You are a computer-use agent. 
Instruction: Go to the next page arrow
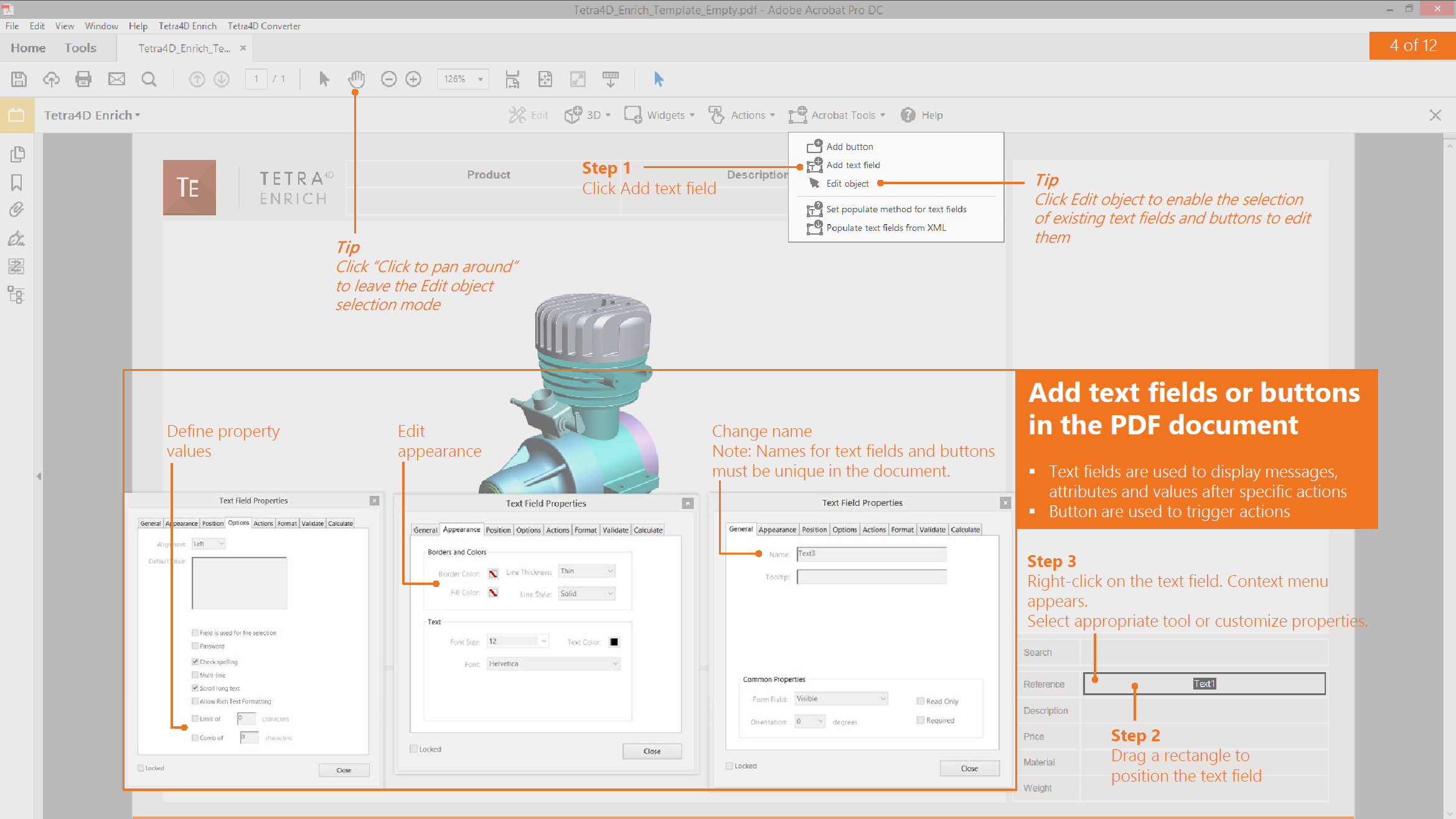pyautogui.click(x=222, y=79)
